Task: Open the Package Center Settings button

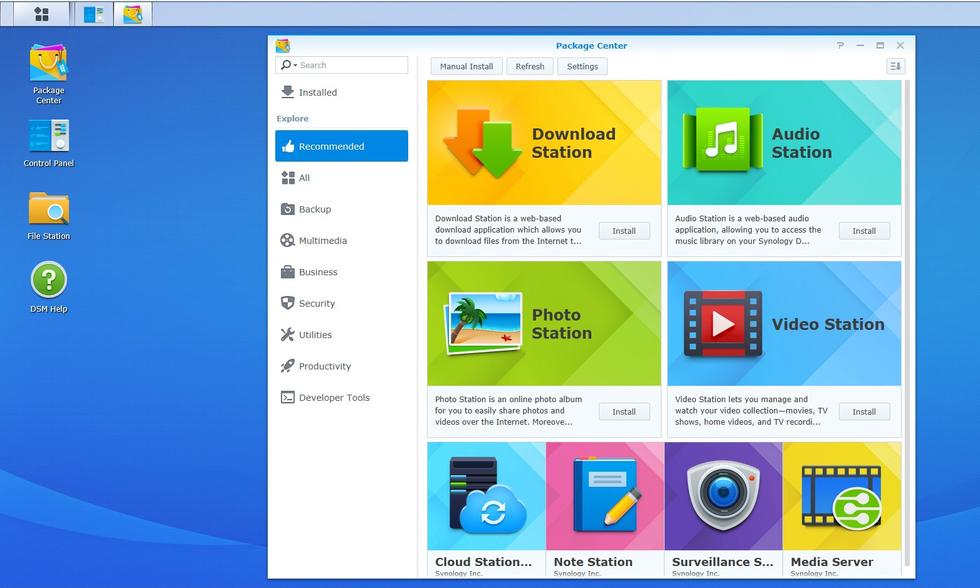Action: click(582, 66)
